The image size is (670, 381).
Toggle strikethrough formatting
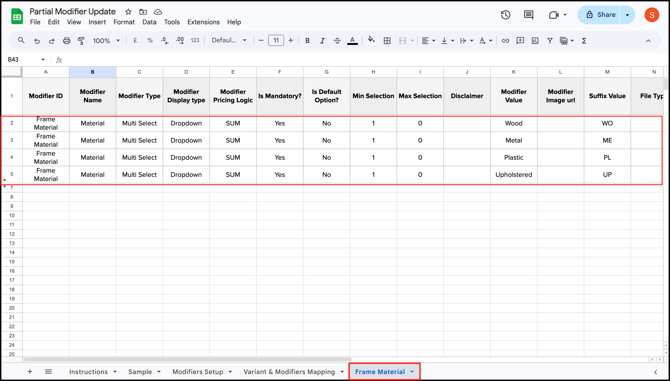[337, 41]
